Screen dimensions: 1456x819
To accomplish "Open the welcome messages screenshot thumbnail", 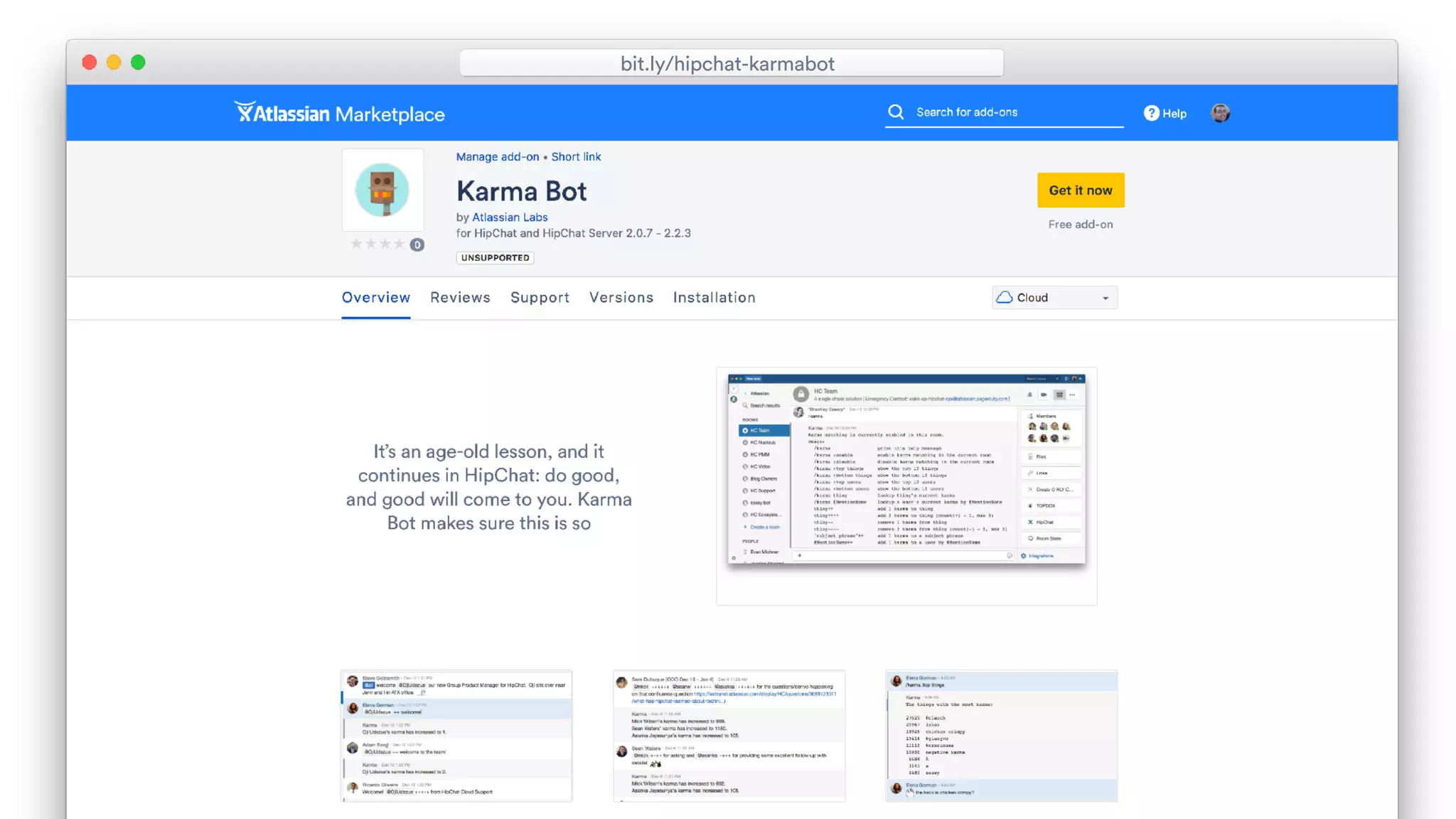I will click(456, 736).
